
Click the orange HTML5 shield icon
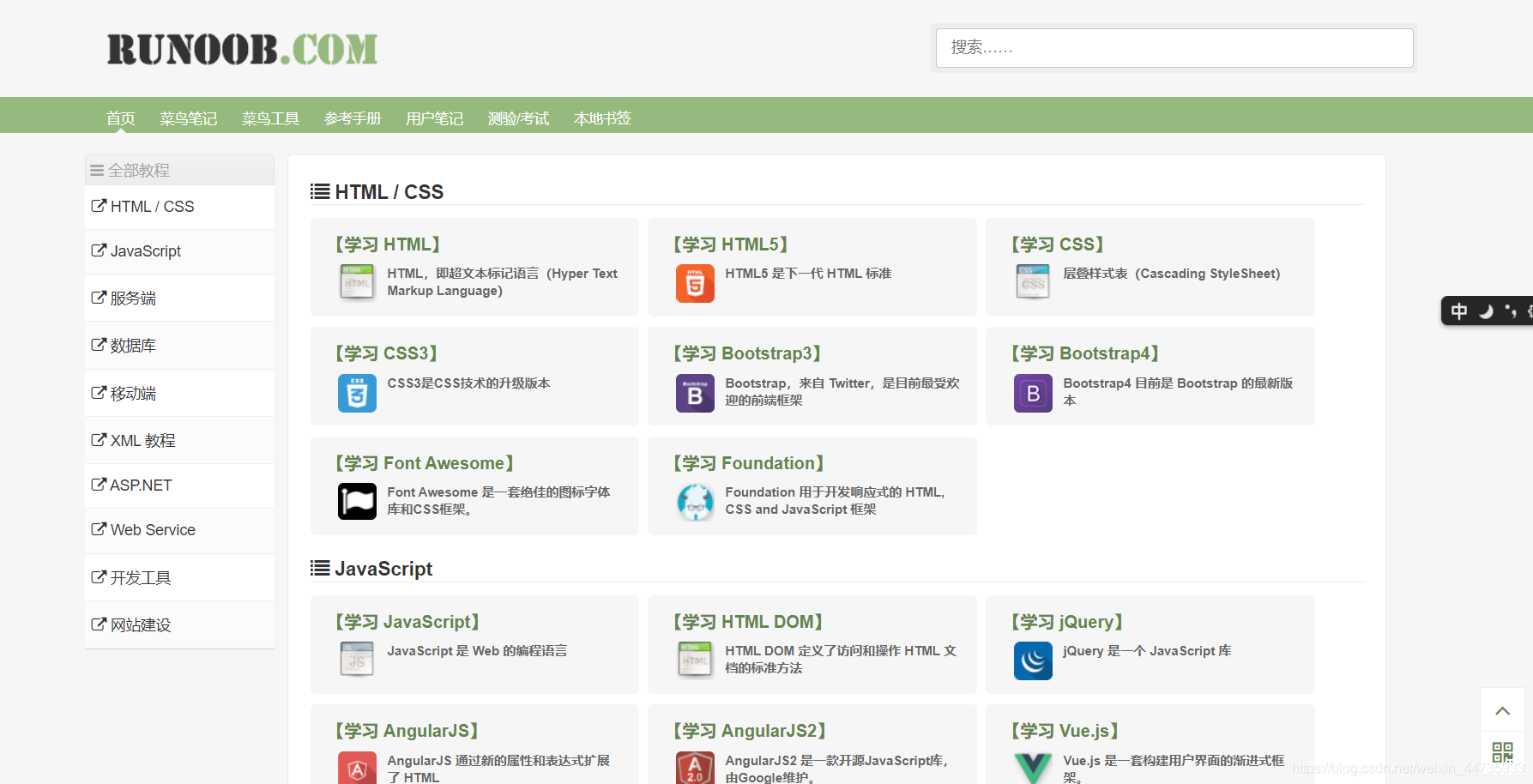point(695,283)
